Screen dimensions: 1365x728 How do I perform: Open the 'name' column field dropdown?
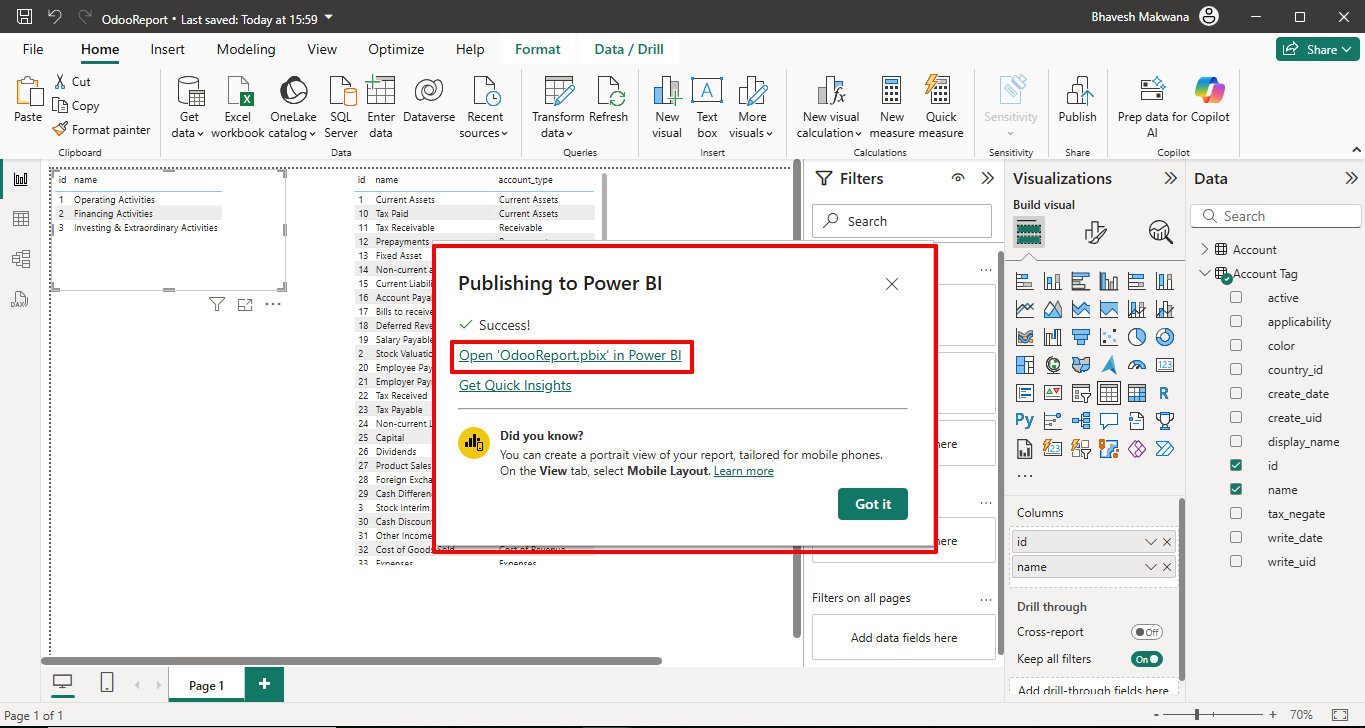tap(1151, 567)
